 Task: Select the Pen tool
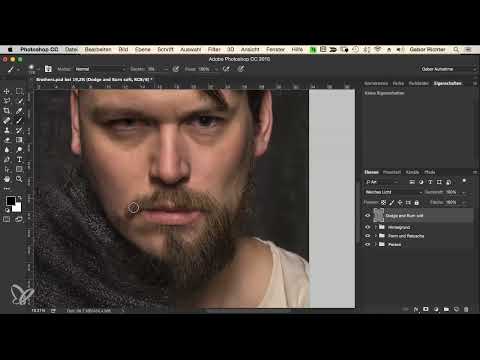pos(7,159)
